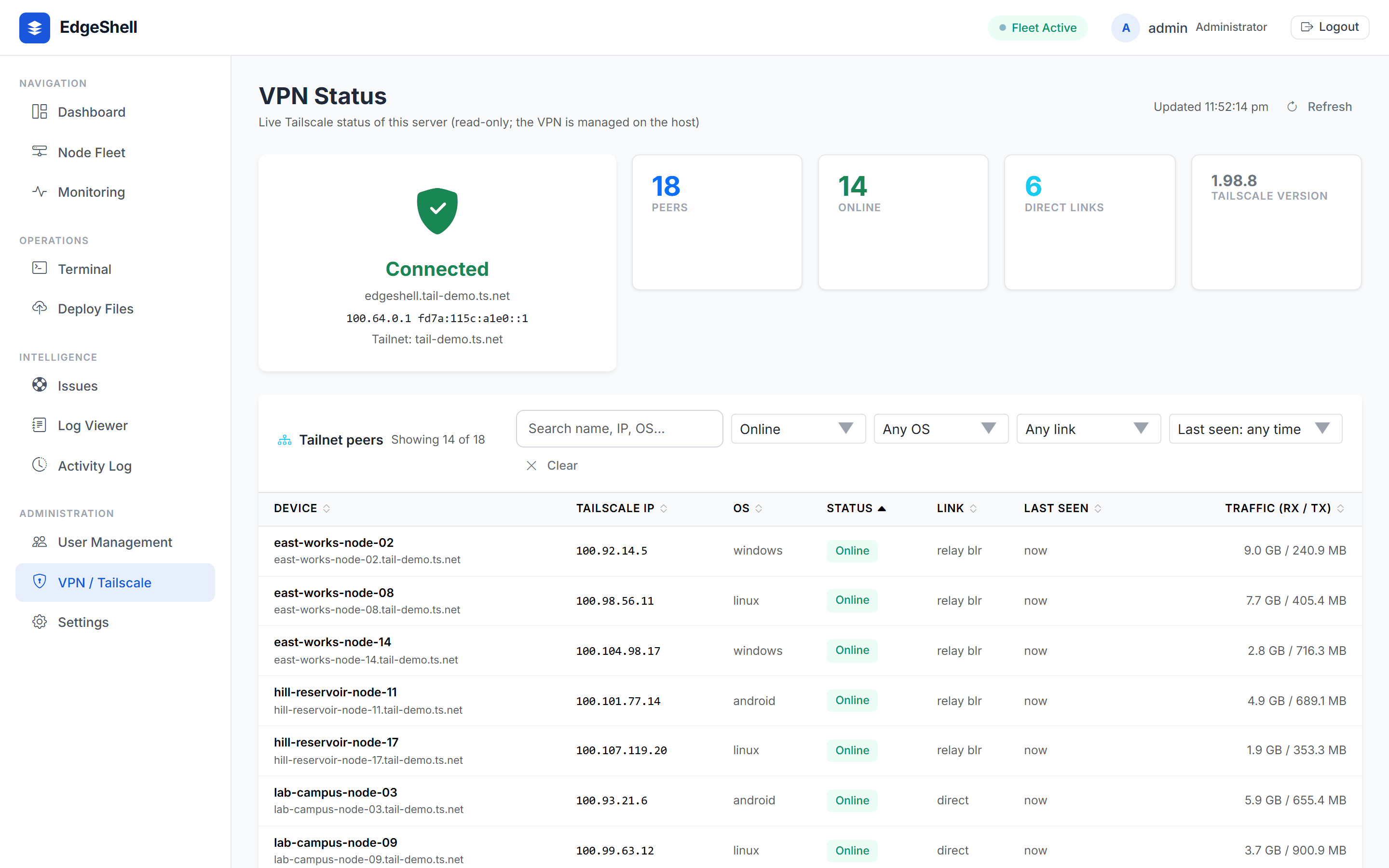This screenshot has height=868, width=1389.
Task: Expand the Any OS filter dropdown
Action: click(x=941, y=429)
